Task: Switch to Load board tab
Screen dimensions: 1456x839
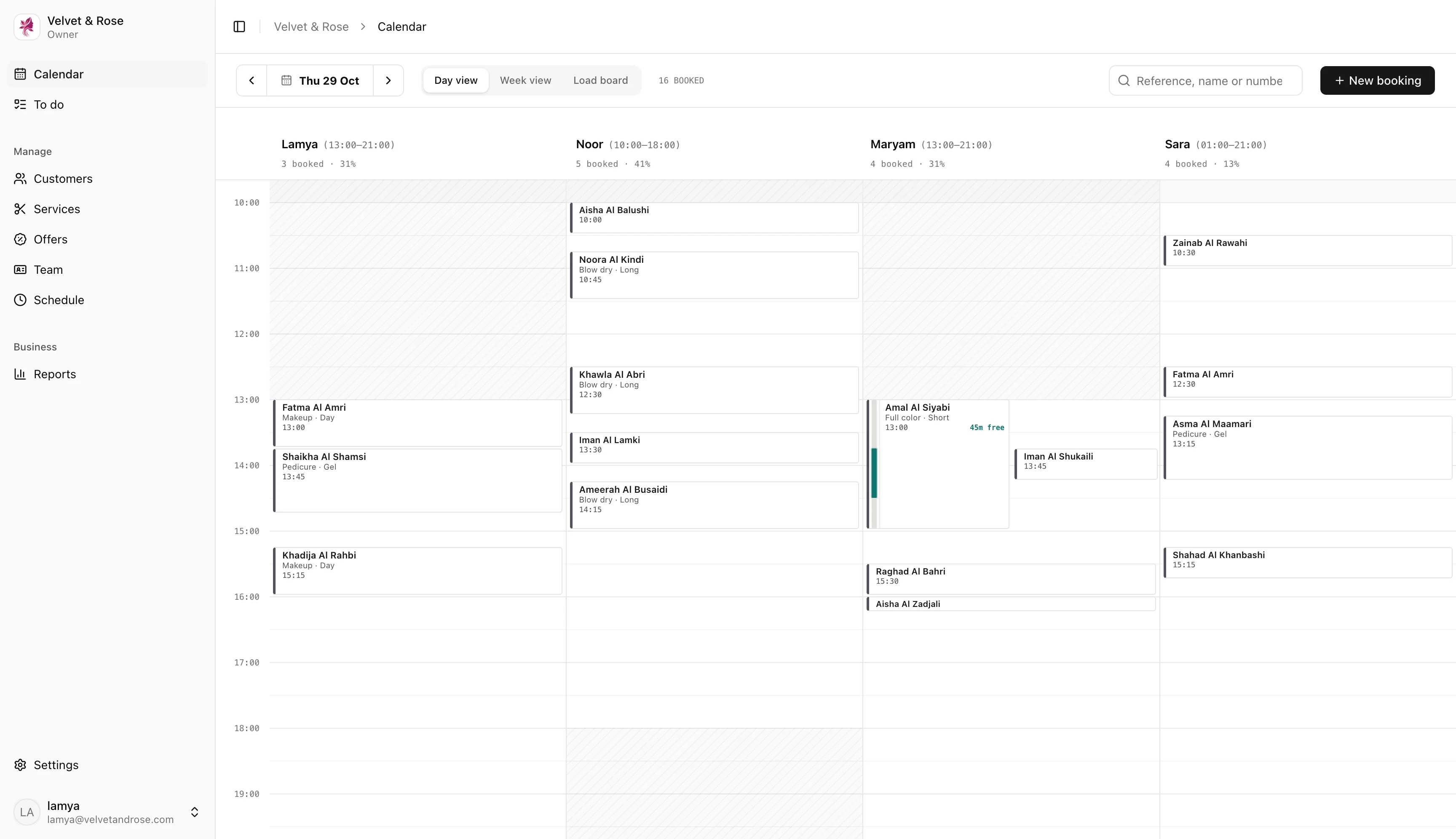Action: pos(601,81)
